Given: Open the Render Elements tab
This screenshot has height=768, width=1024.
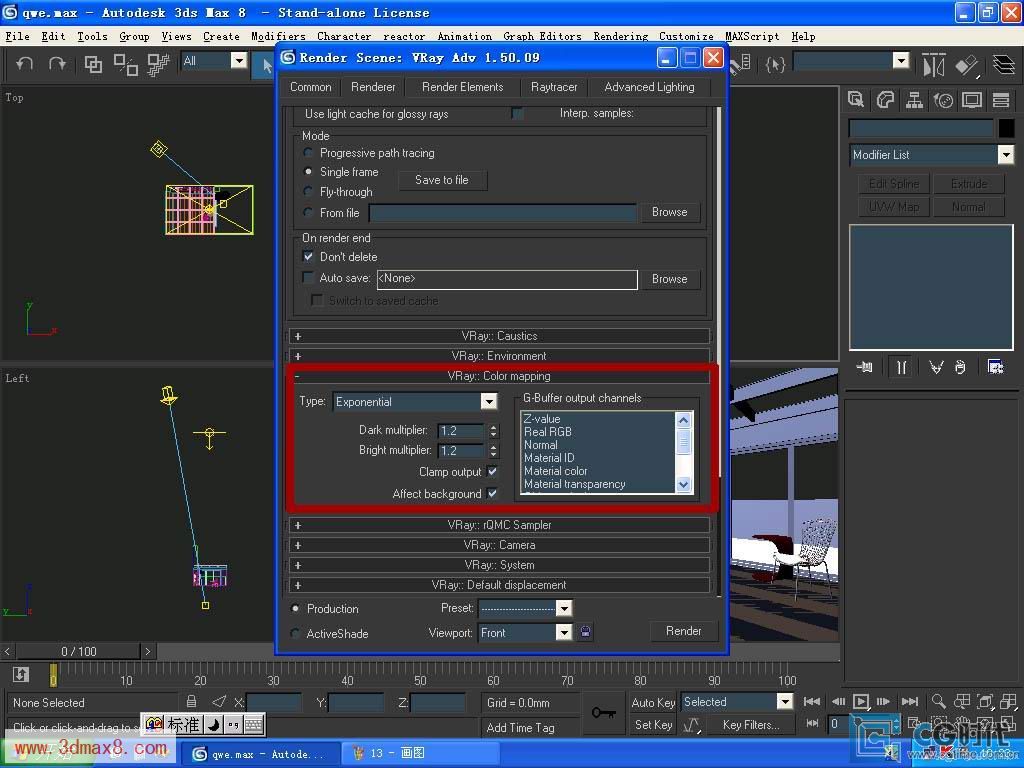Looking at the screenshot, I should [462, 87].
